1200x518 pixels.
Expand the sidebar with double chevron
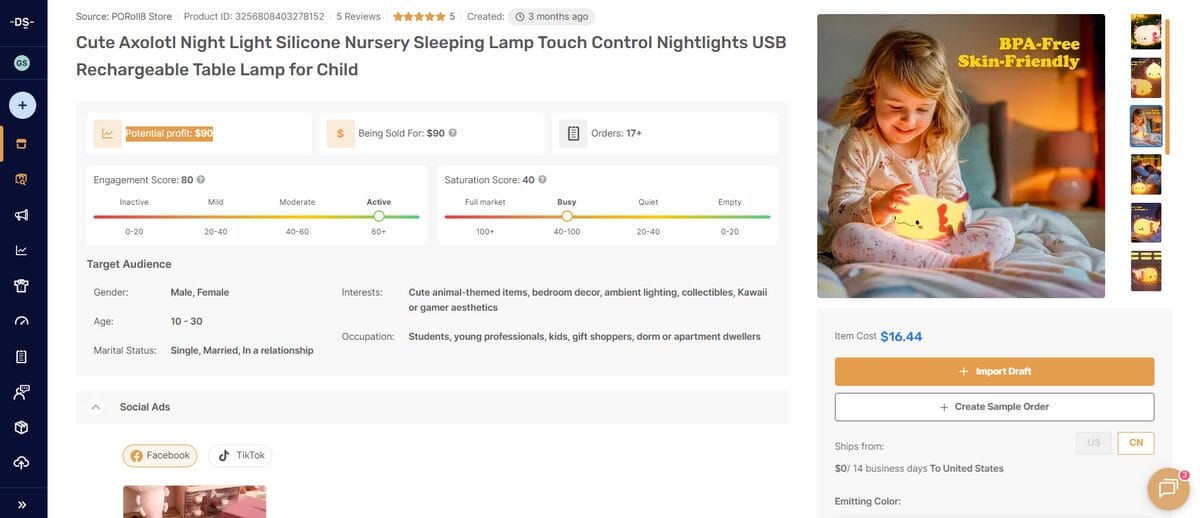tap(22, 504)
